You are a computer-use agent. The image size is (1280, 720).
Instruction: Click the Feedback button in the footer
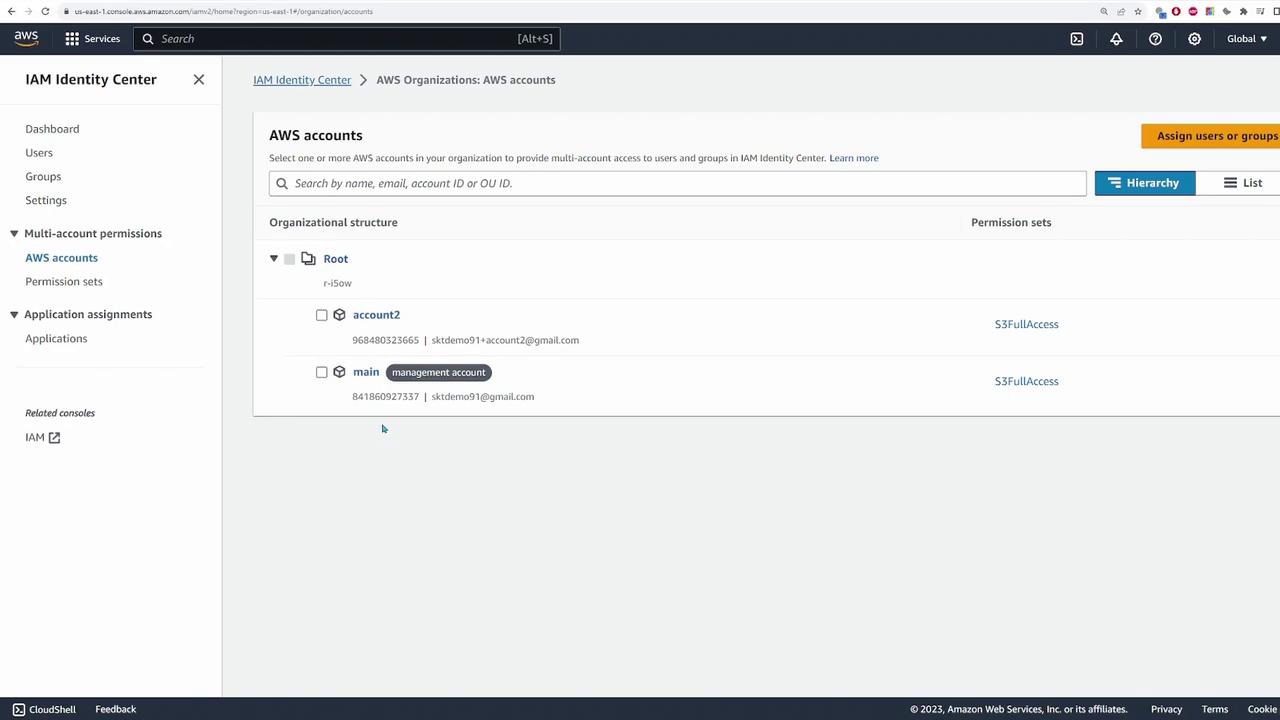pyautogui.click(x=116, y=709)
